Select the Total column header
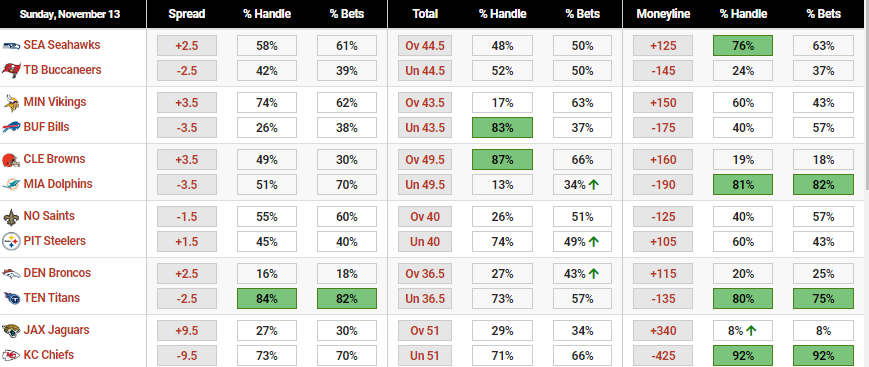This screenshot has height=367, width=869. coord(425,14)
